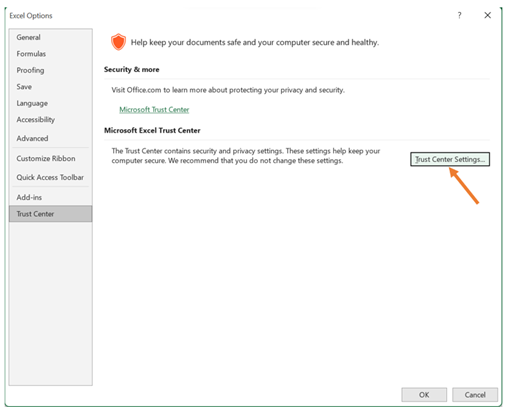Open the Save options category

pyautogui.click(x=51, y=87)
